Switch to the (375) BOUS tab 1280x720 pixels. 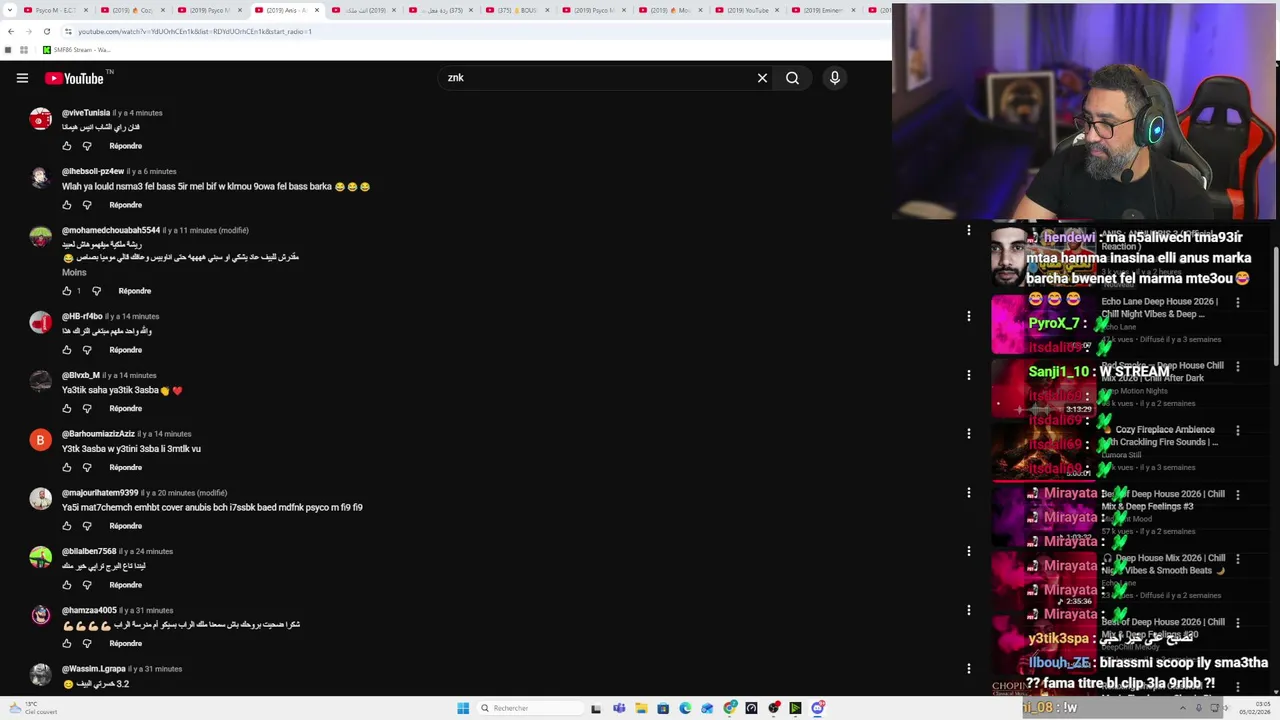pos(517,10)
